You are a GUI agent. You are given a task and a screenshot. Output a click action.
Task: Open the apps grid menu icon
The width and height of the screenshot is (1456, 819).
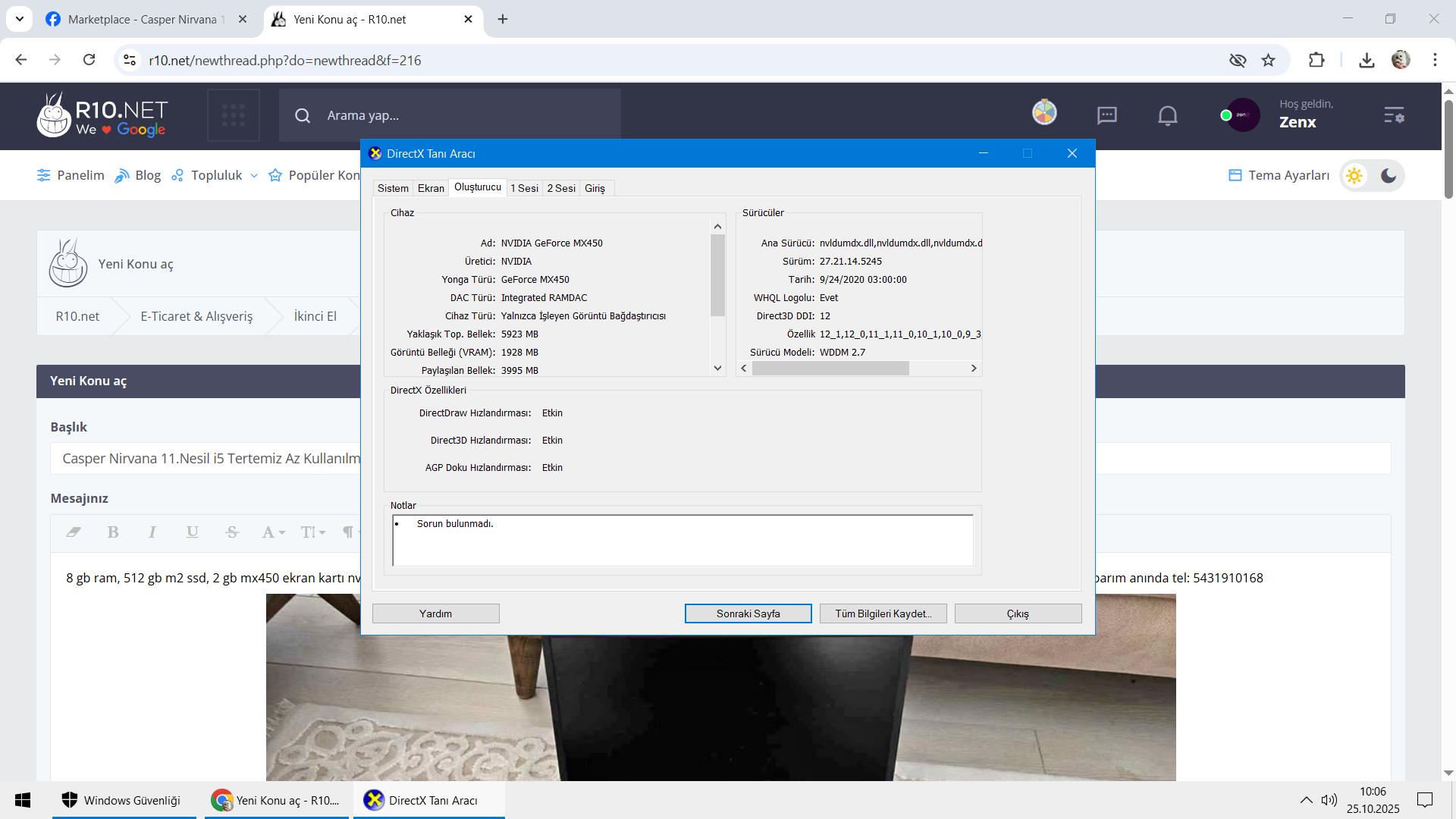point(234,115)
